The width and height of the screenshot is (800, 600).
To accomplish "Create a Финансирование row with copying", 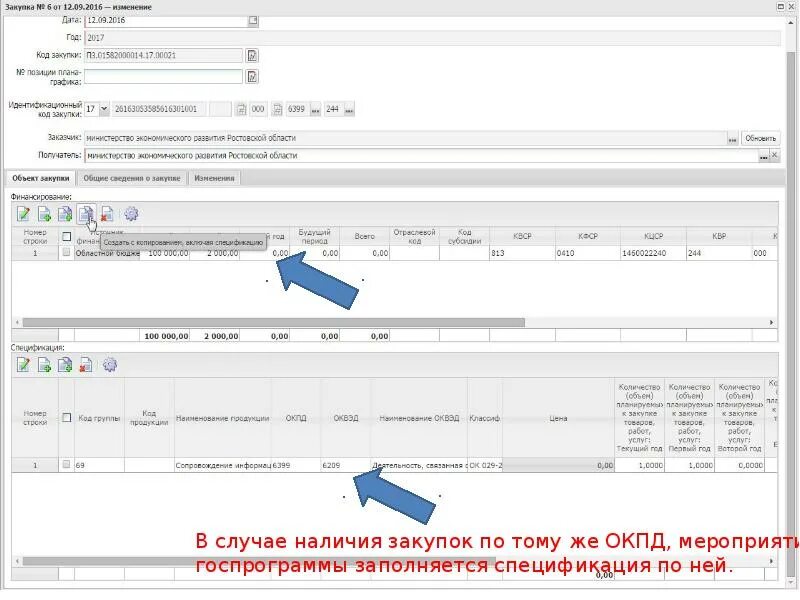I will coord(65,214).
